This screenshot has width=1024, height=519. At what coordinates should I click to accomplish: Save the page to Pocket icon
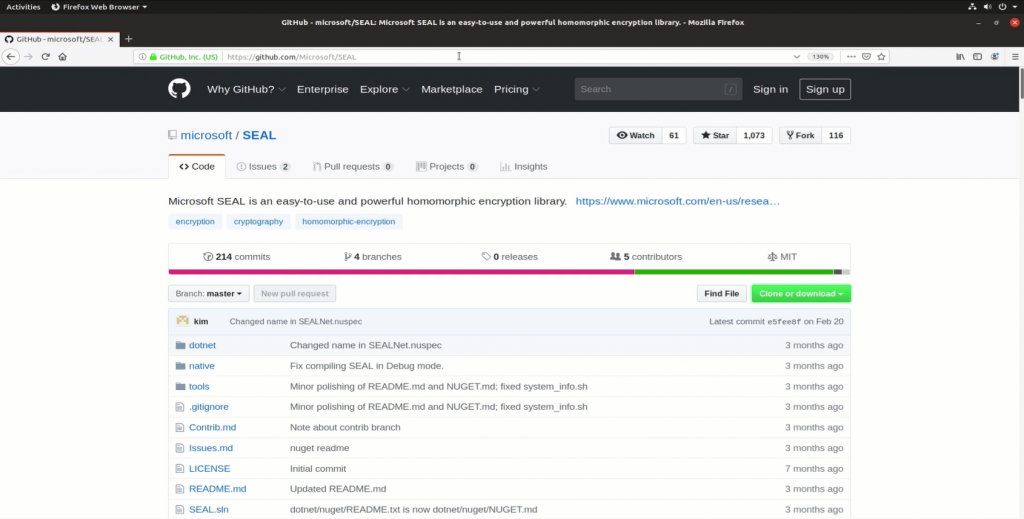click(x=866, y=57)
